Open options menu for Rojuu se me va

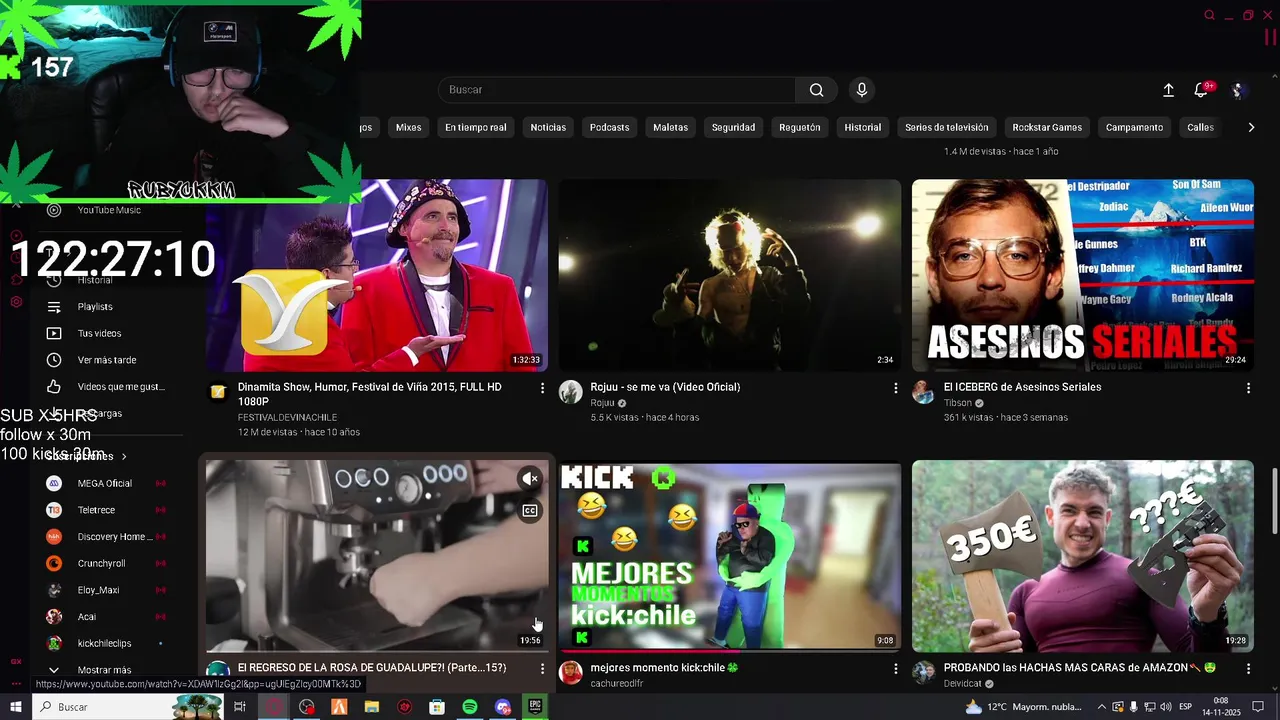coord(895,388)
